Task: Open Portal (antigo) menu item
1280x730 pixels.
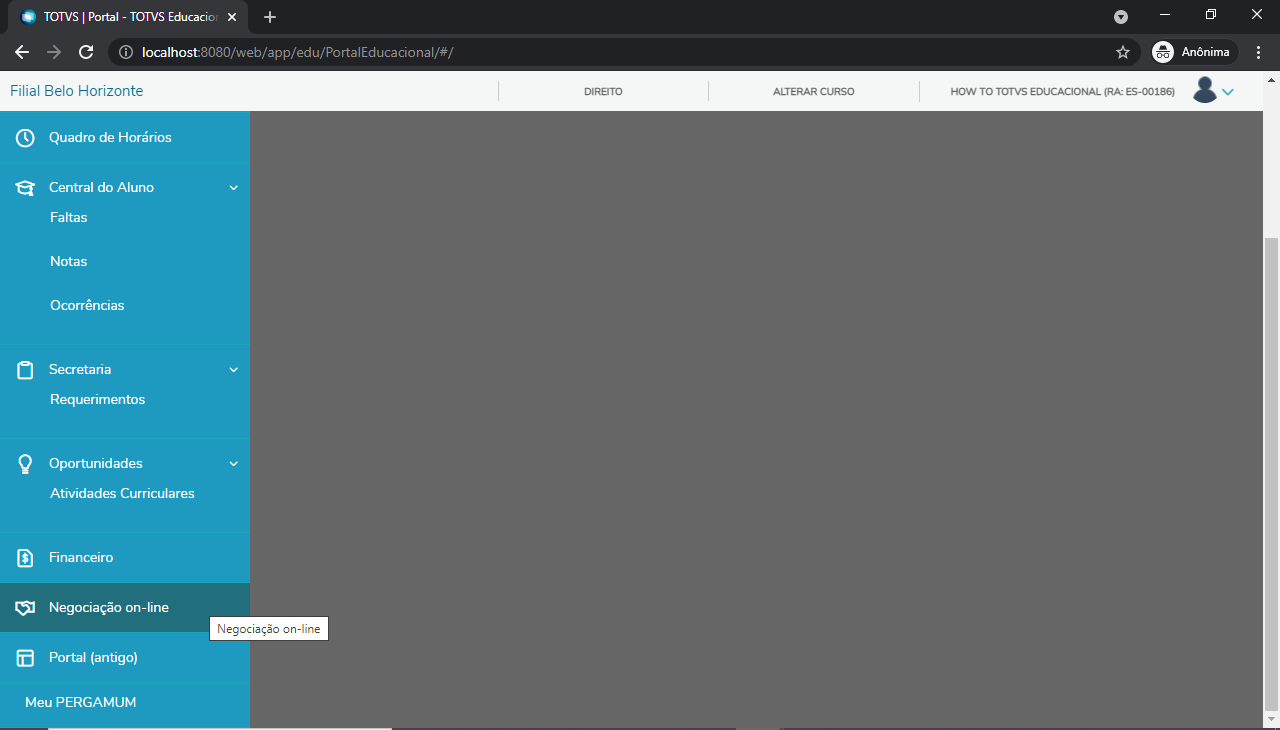Action: coord(125,658)
